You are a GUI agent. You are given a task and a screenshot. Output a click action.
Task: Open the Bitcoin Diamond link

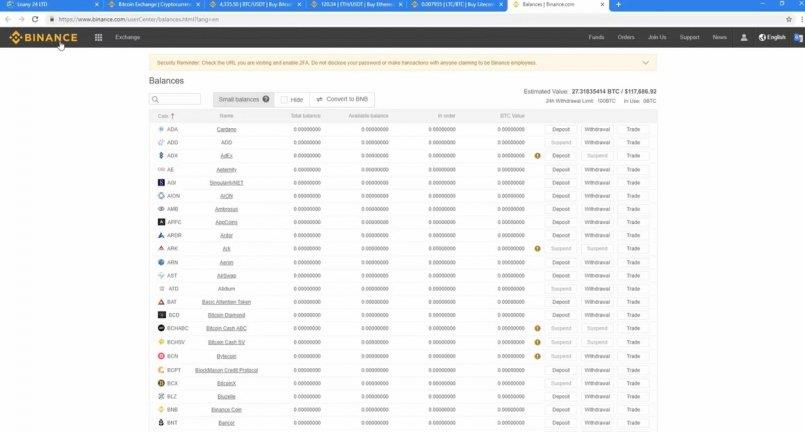[226, 315]
